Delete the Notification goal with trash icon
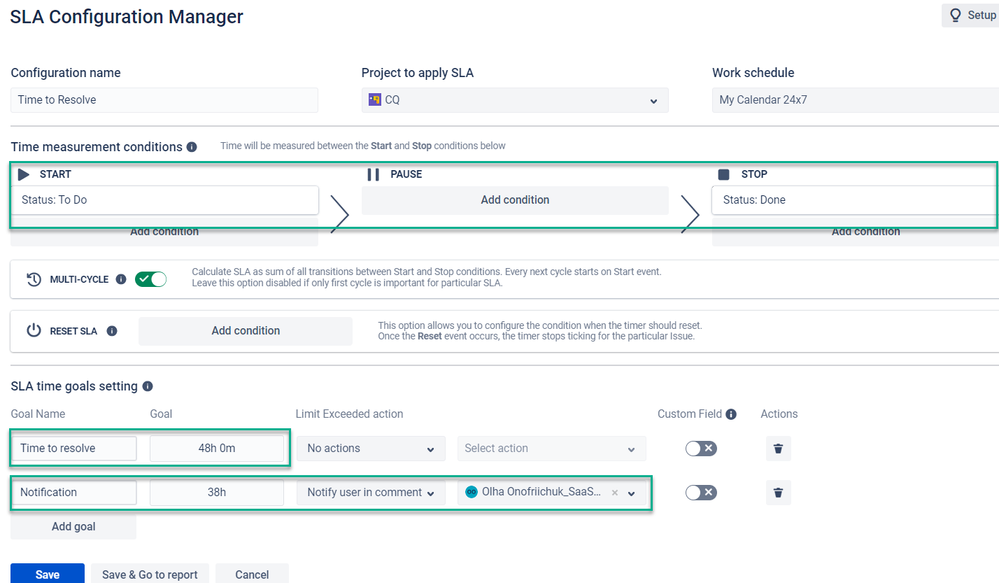 pos(778,493)
